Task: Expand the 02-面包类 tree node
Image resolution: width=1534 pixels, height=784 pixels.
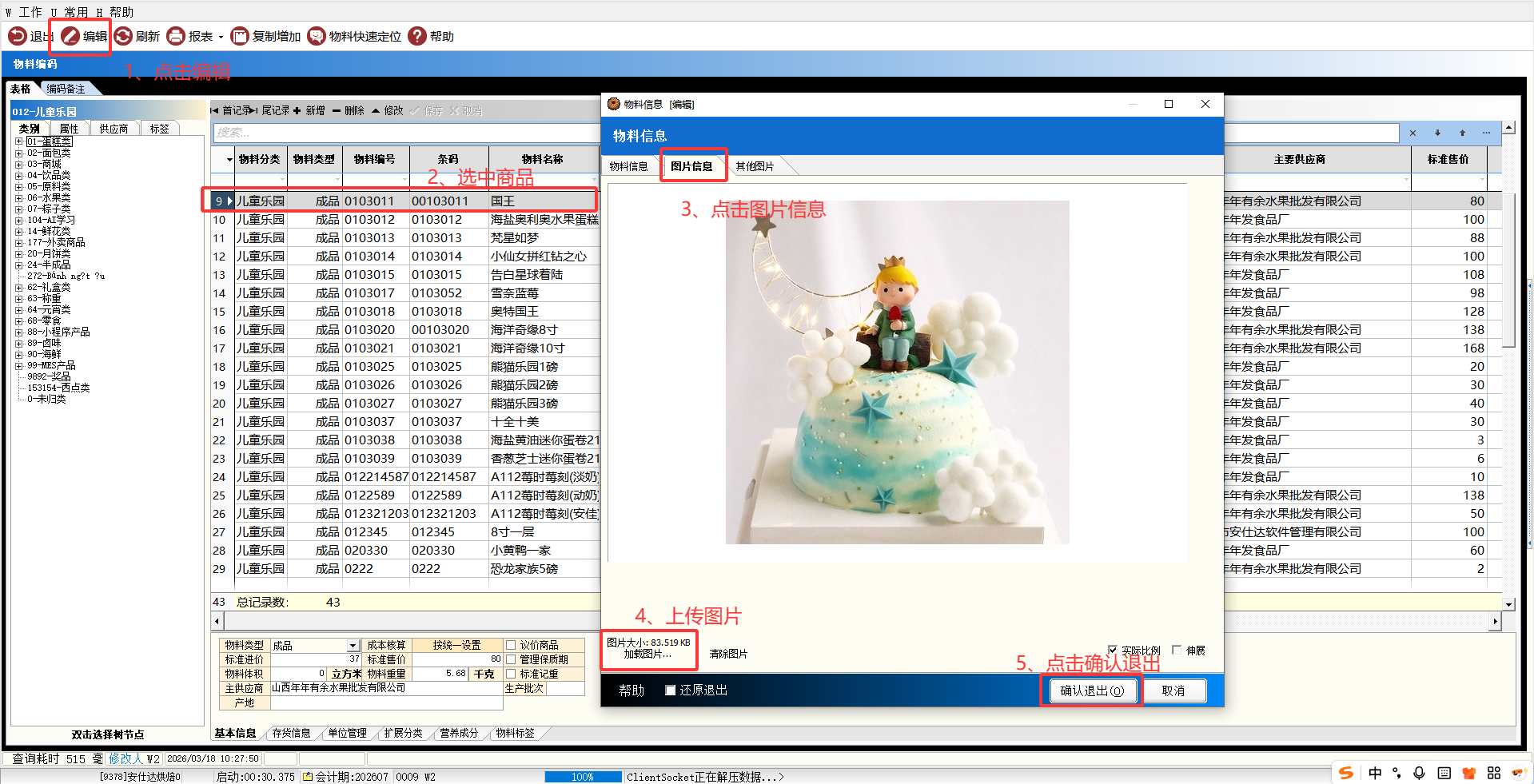Action: pos(19,153)
